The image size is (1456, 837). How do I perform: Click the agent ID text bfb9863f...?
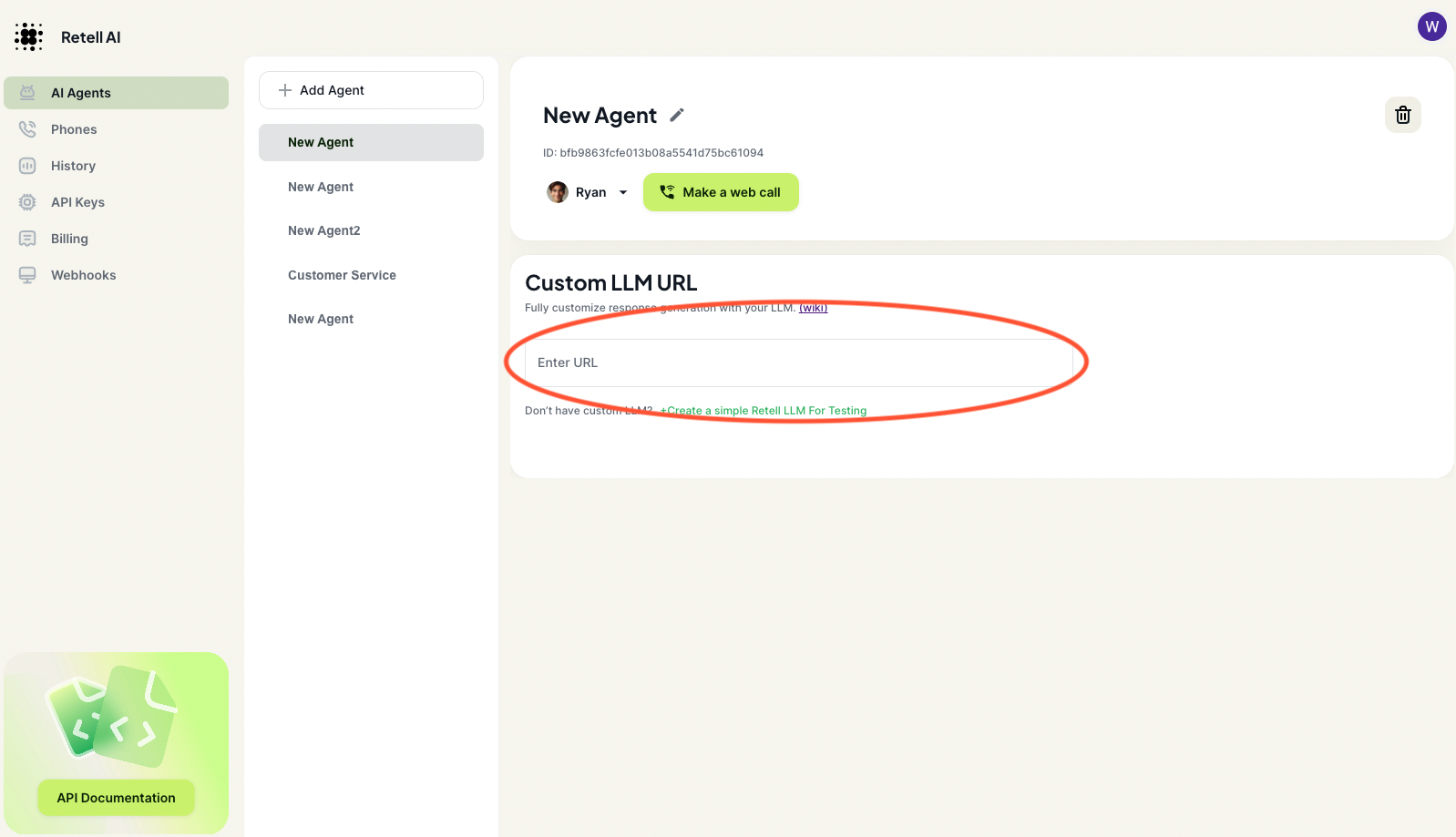pos(653,153)
